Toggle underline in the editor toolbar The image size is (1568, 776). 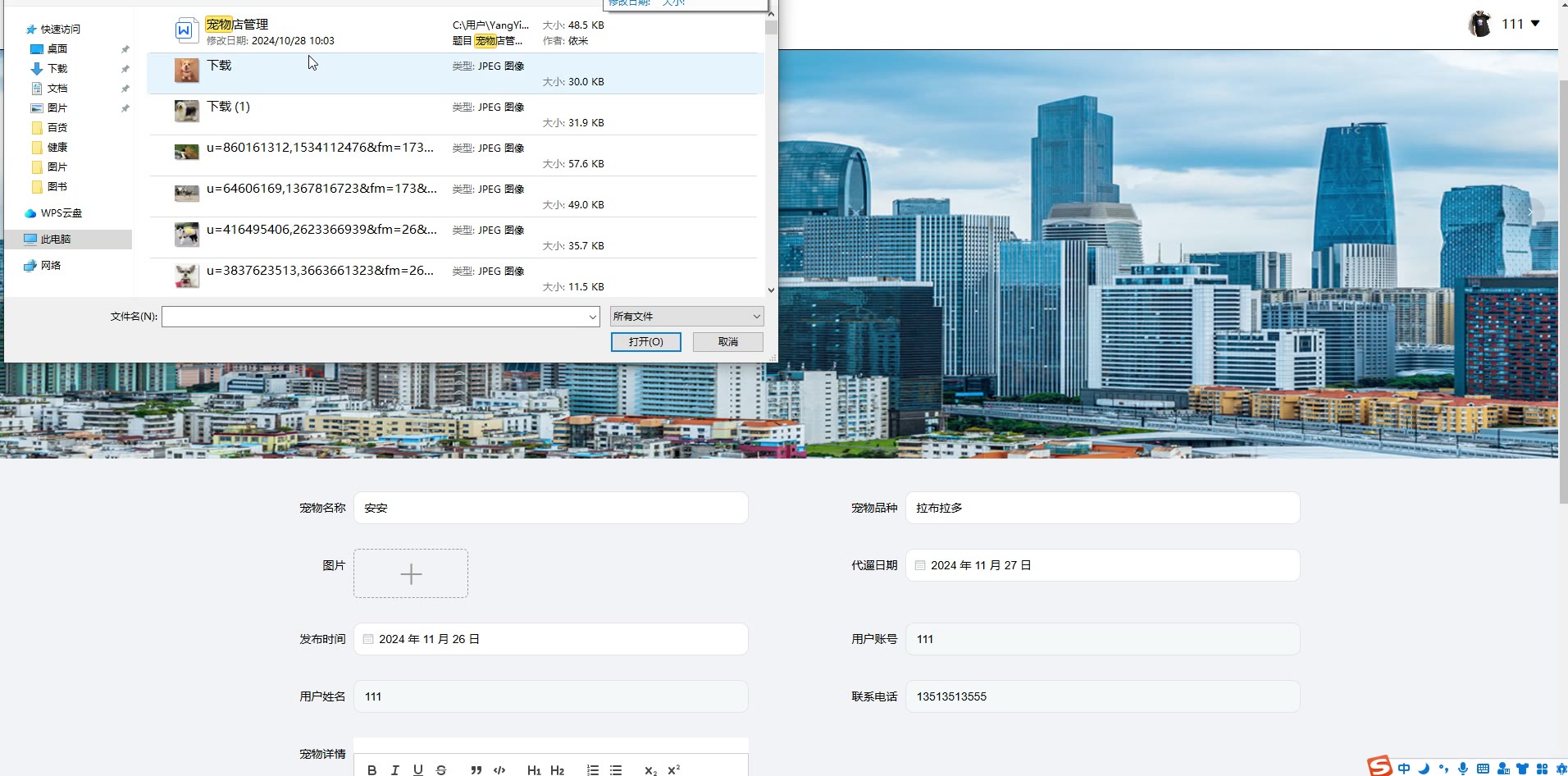coord(418,769)
